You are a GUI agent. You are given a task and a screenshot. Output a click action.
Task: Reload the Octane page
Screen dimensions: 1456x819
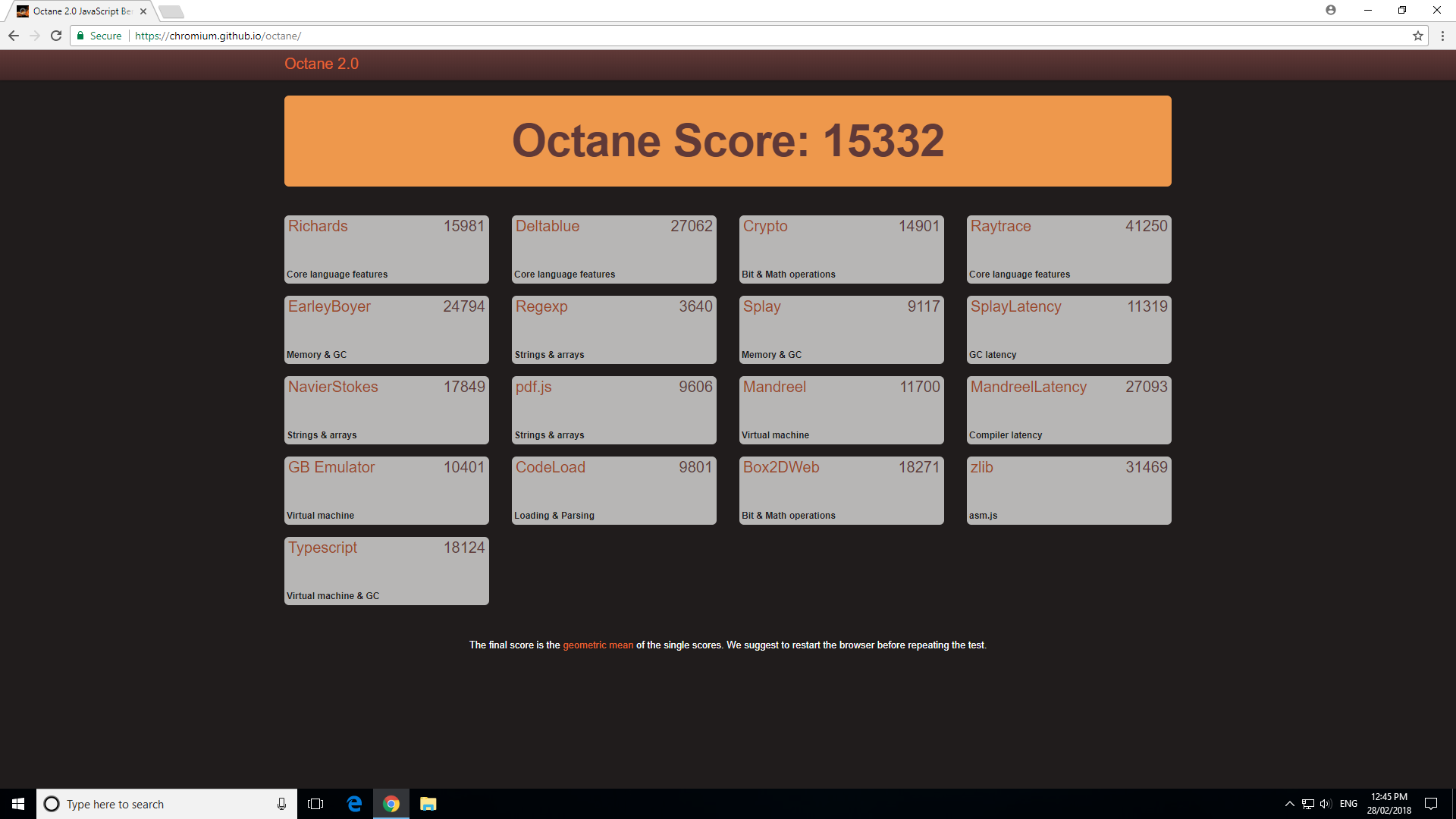[x=56, y=36]
